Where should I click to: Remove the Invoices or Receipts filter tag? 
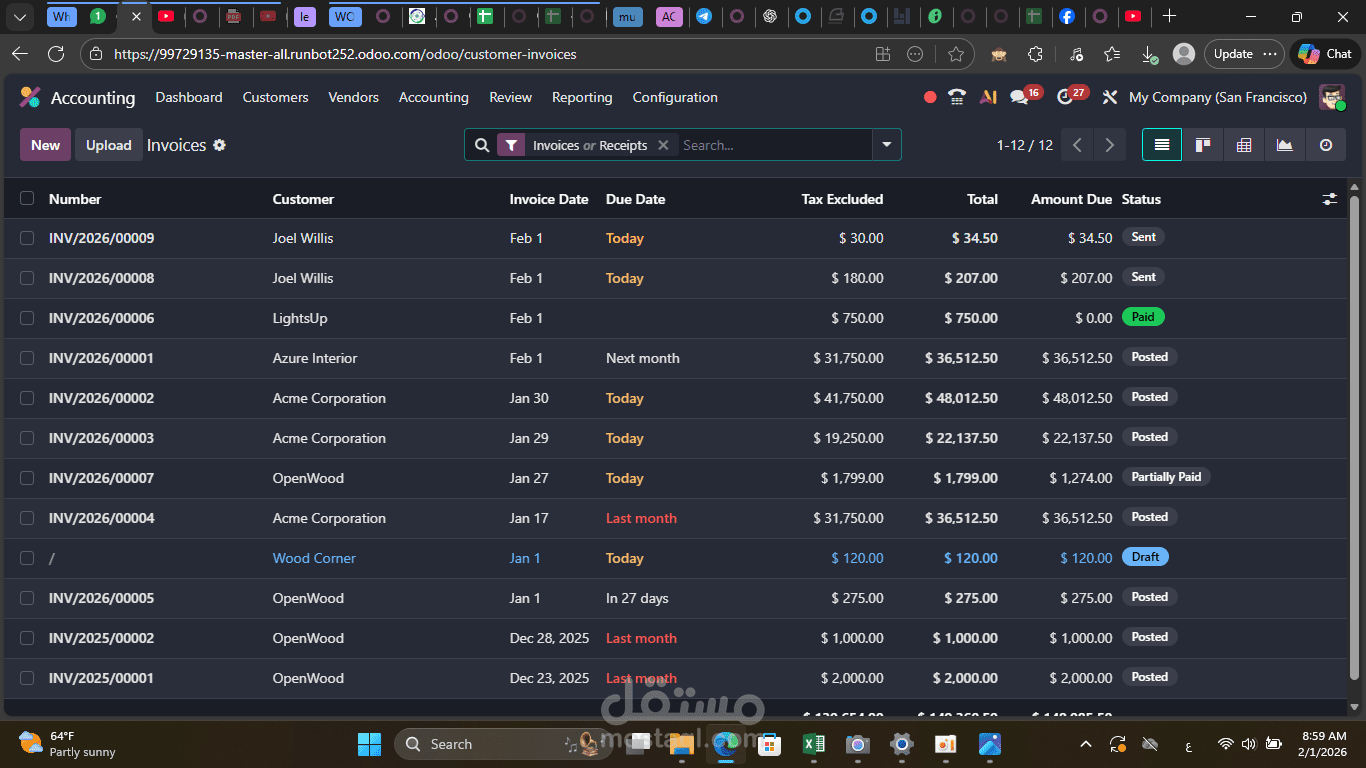tap(663, 145)
